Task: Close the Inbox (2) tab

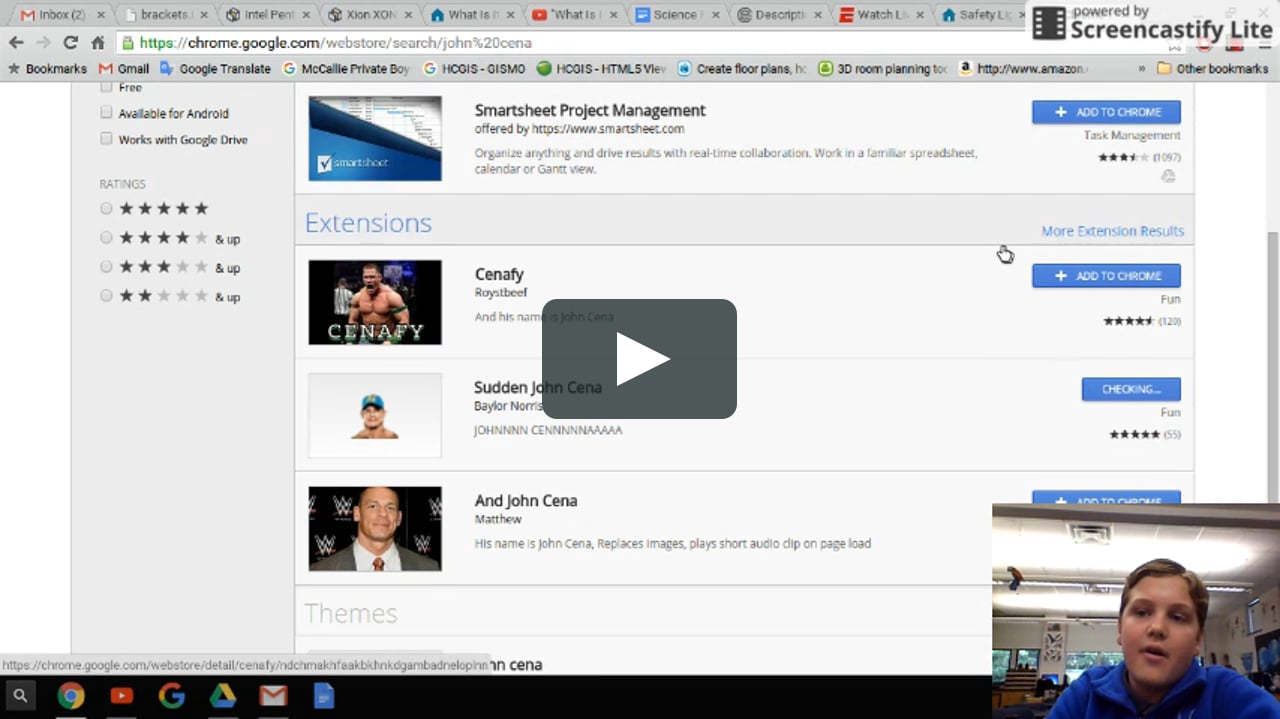Action: tap(100, 15)
